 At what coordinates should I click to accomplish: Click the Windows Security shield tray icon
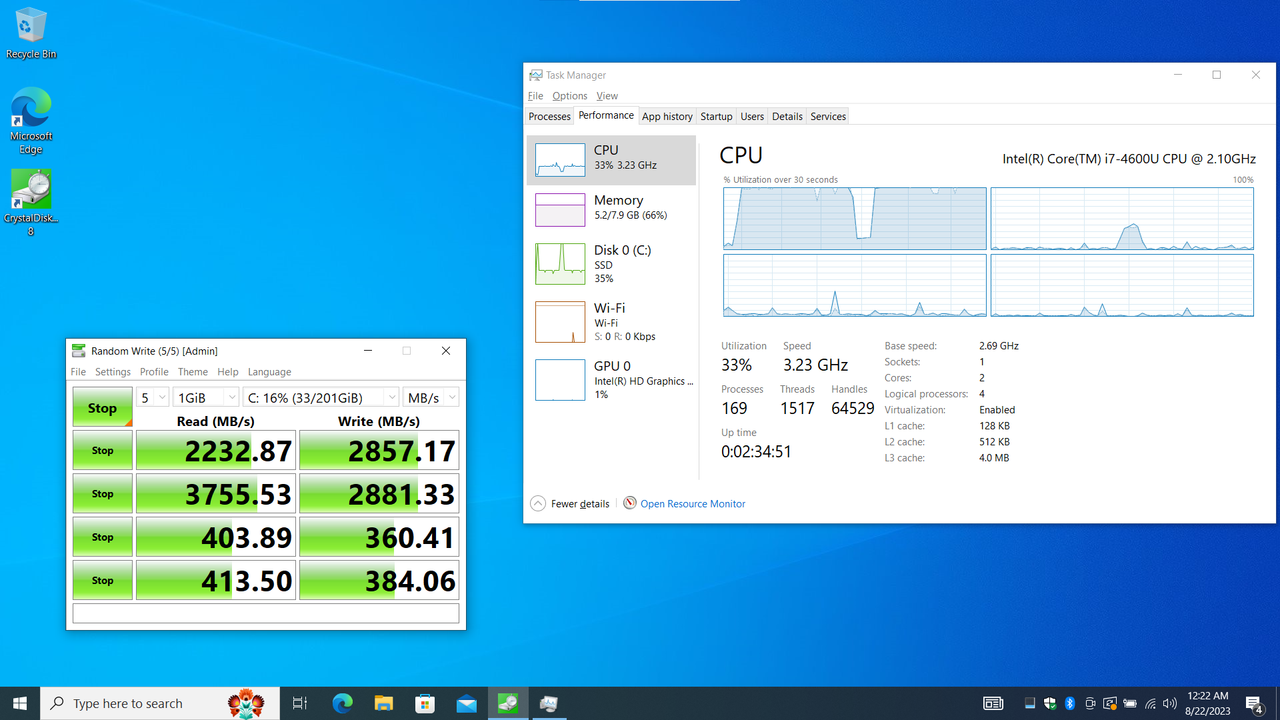[x=1050, y=703]
